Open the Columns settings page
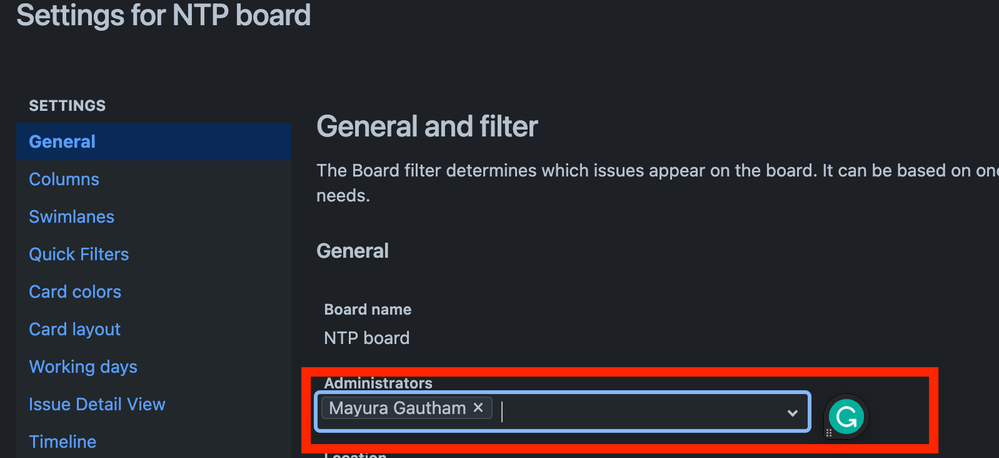This screenshot has width=999, height=458. tap(64, 180)
